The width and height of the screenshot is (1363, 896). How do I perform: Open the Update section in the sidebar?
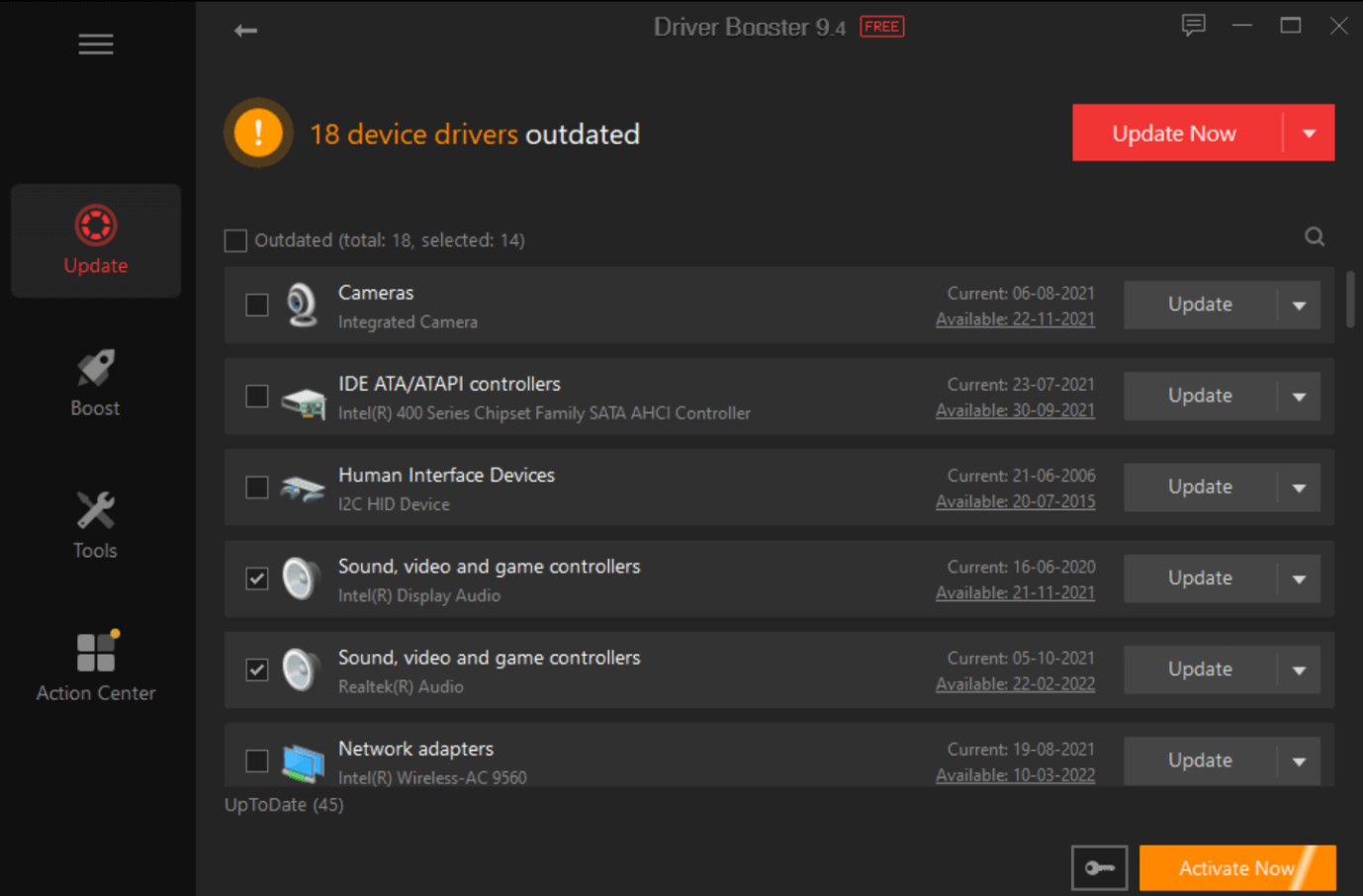click(95, 240)
